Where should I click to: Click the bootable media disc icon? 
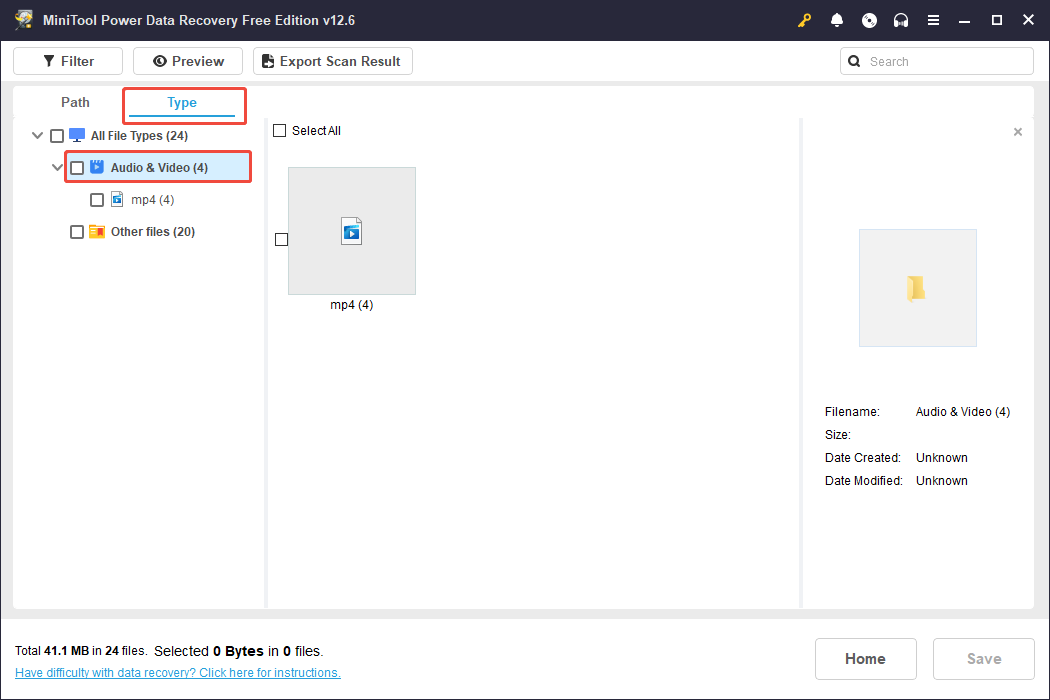869,20
